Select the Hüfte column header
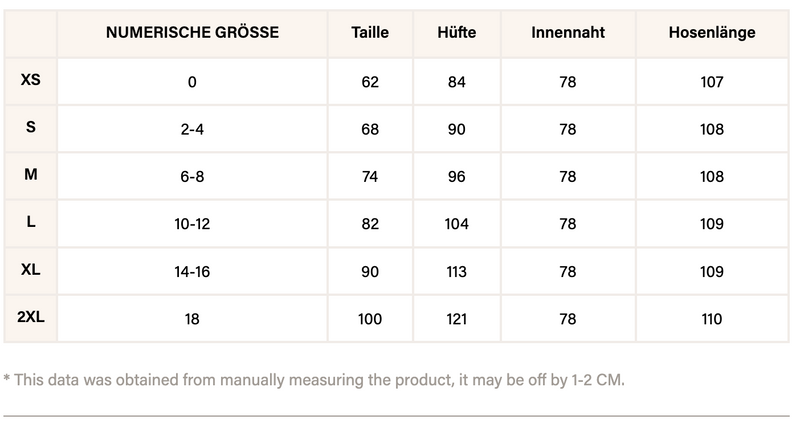The width and height of the screenshot is (800, 431). (x=456, y=33)
